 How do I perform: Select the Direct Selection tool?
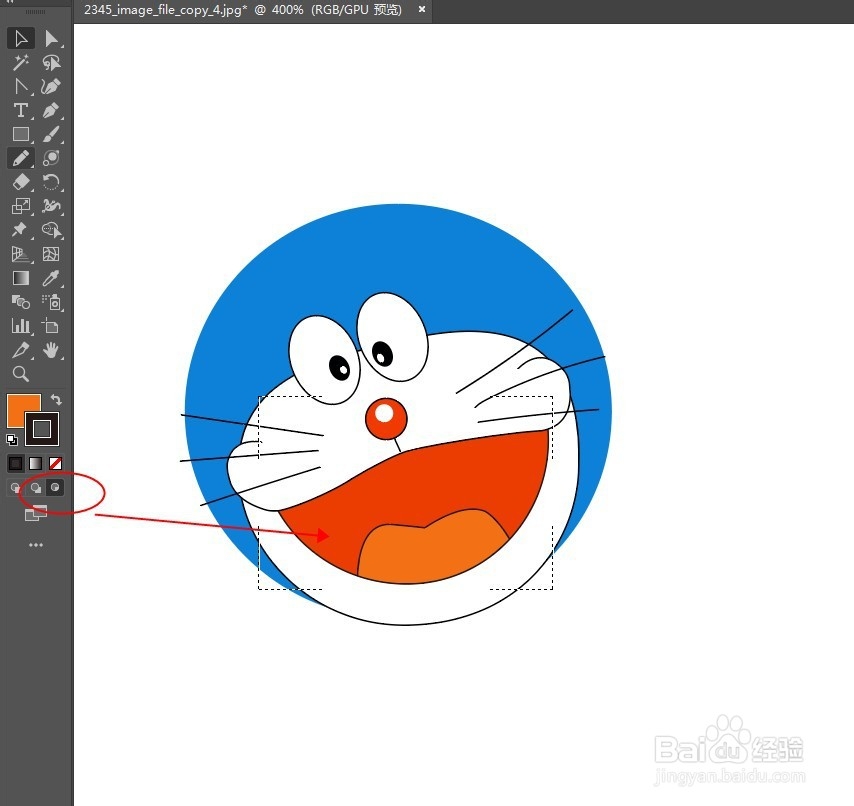click(x=51, y=39)
